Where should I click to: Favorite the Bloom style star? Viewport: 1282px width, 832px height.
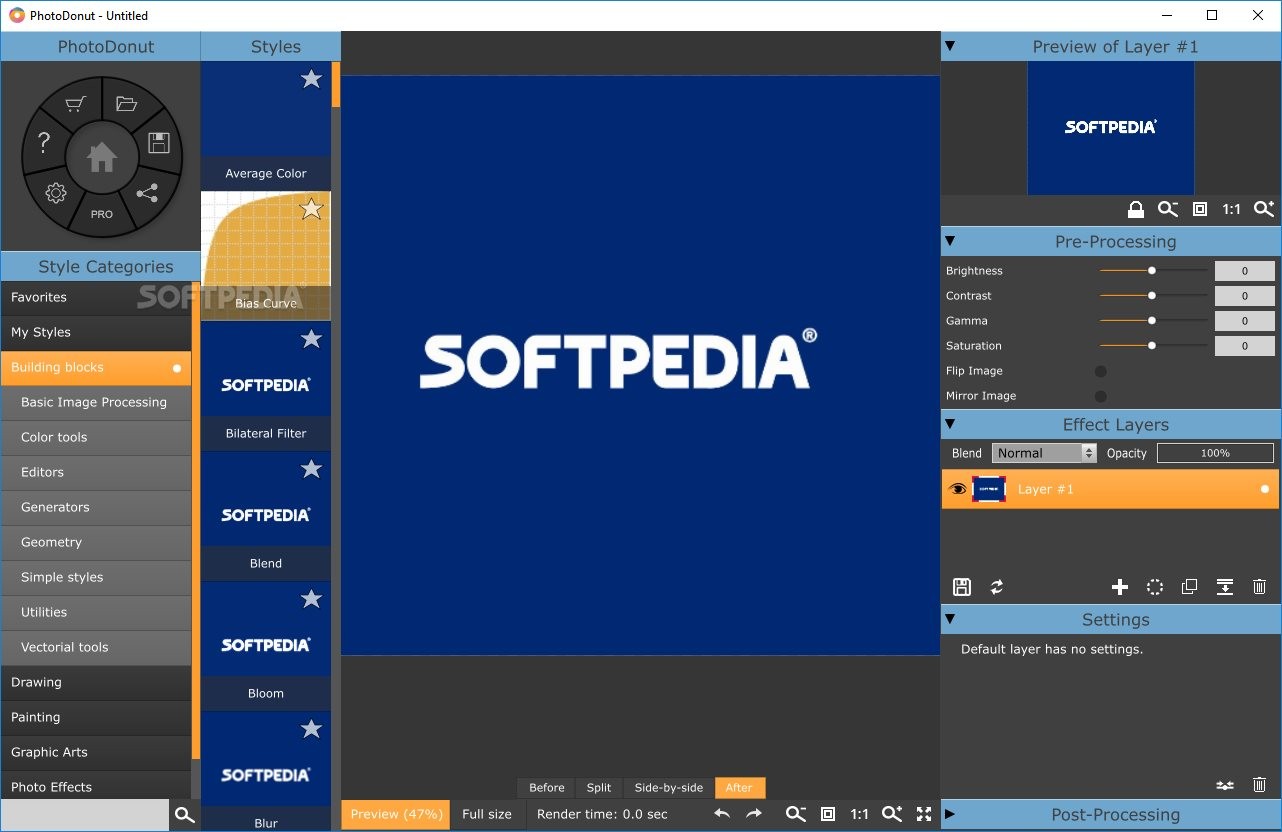click(311, 599)
